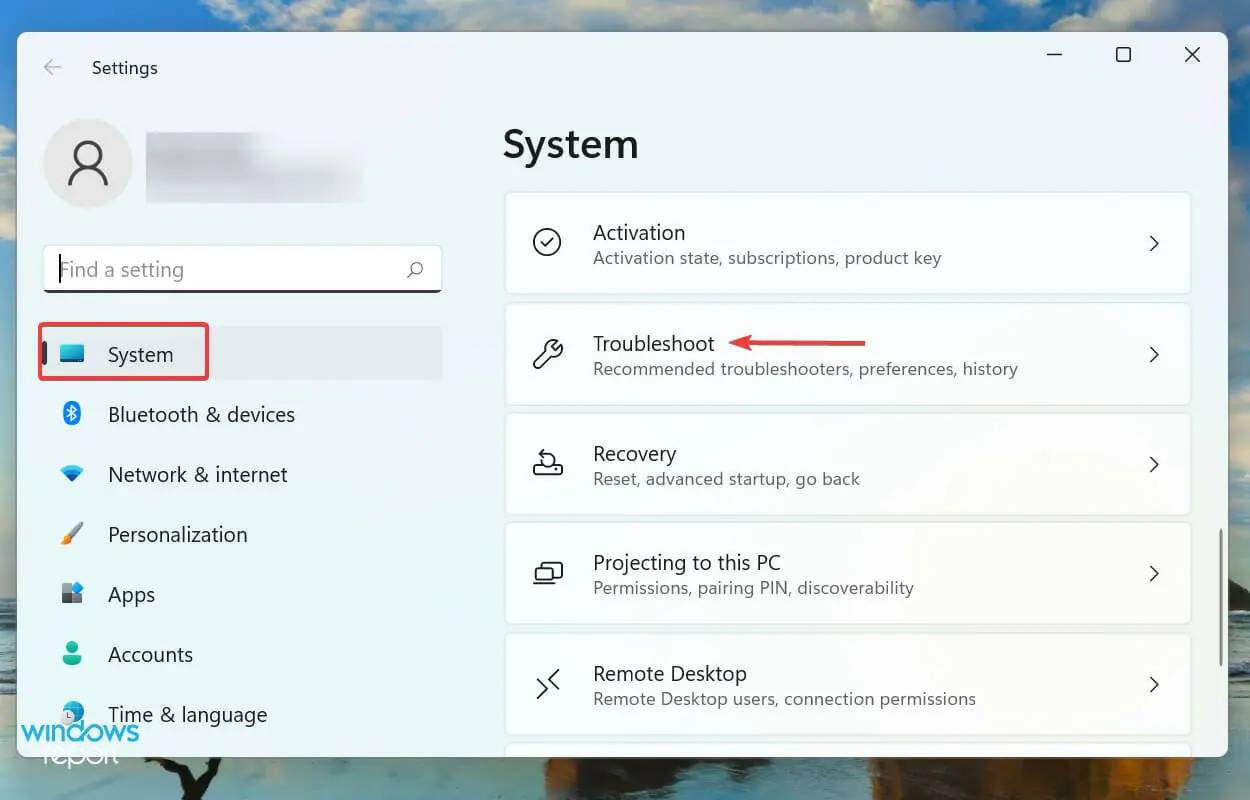Open Remote Desktop via its chevron
The image size is (1250, 800).
[1154, 684]
